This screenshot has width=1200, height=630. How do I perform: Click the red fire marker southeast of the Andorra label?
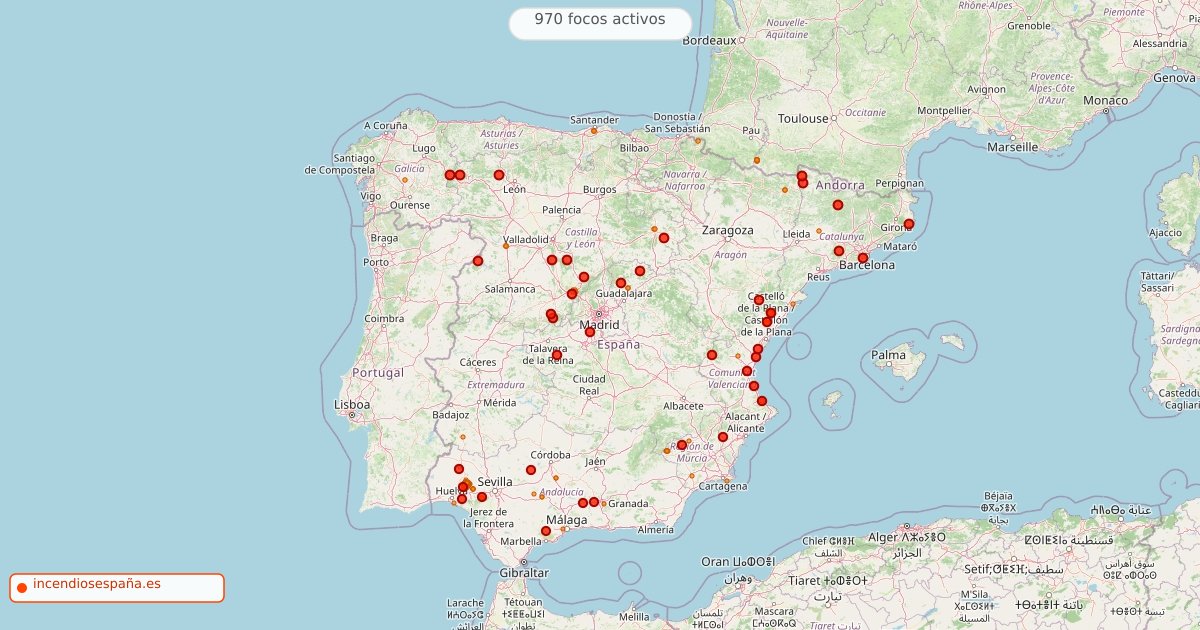(838, 205)
